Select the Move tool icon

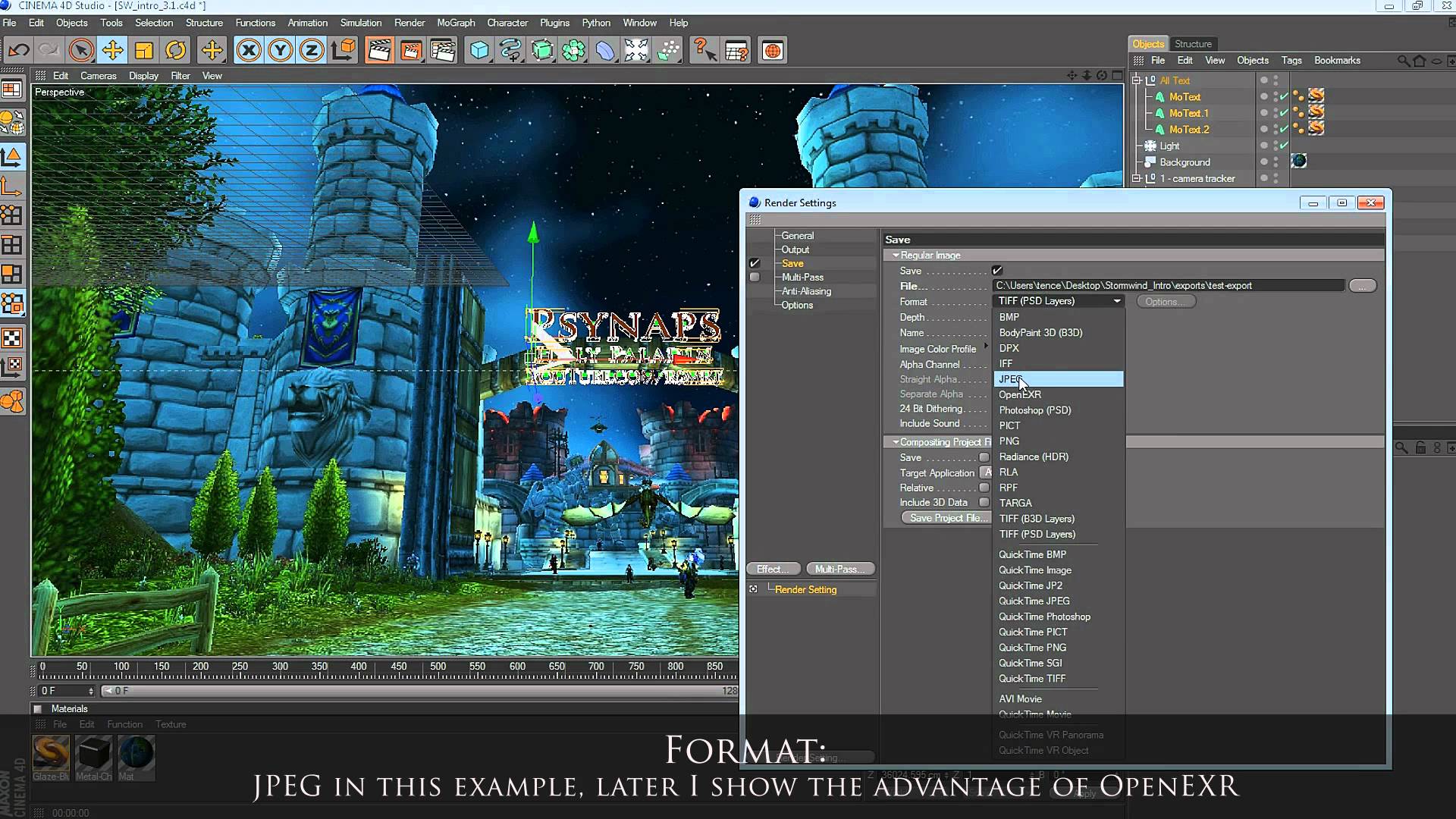coord(113,50)
